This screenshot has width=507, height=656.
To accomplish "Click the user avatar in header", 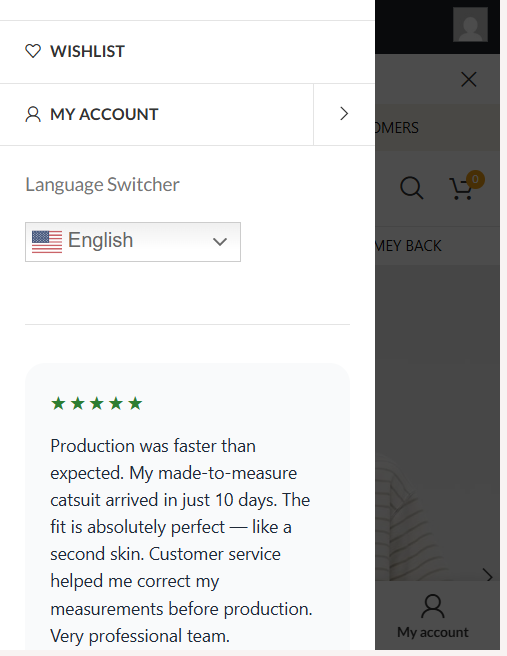I will click(x=470, y=24).
